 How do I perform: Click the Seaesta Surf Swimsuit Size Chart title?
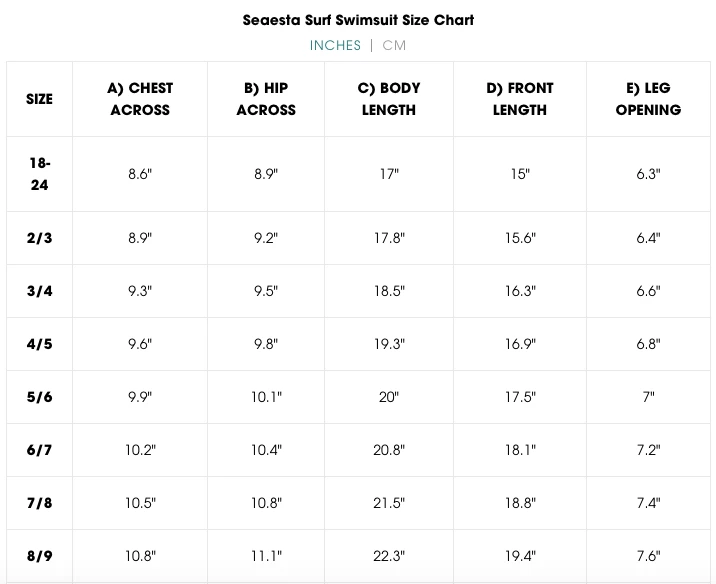[358, 20]
